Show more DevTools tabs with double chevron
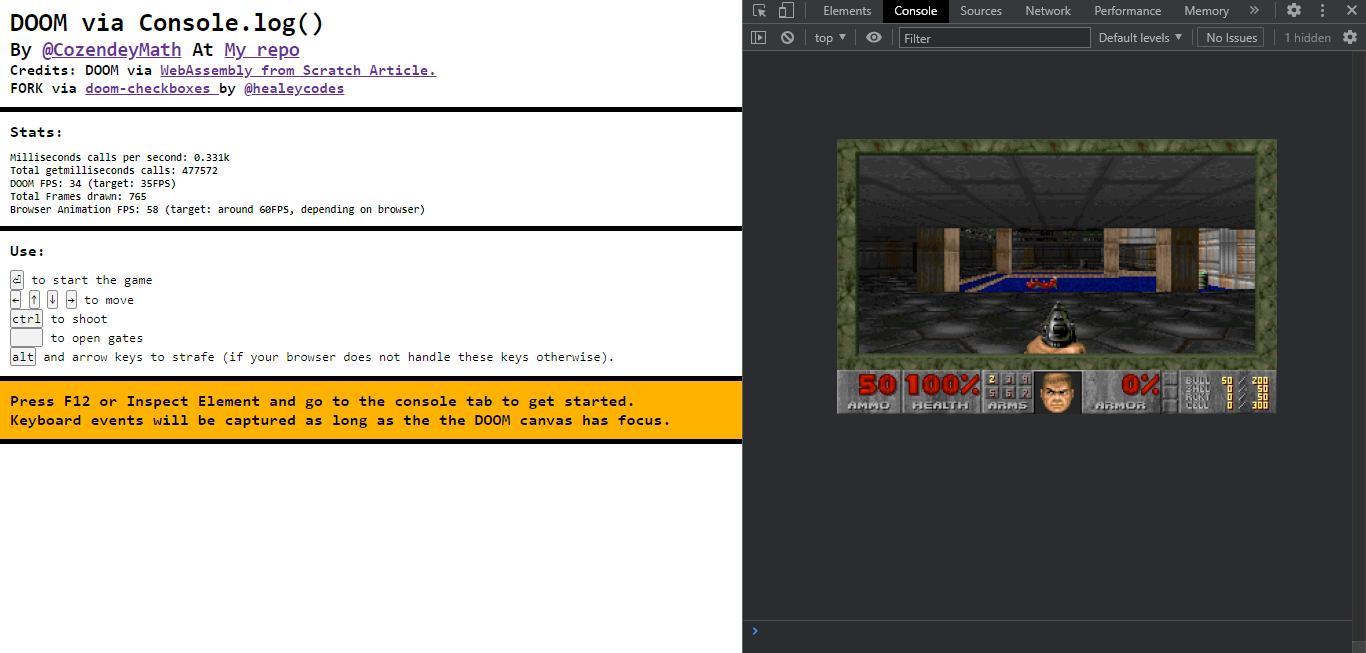 click(1254, 11)
